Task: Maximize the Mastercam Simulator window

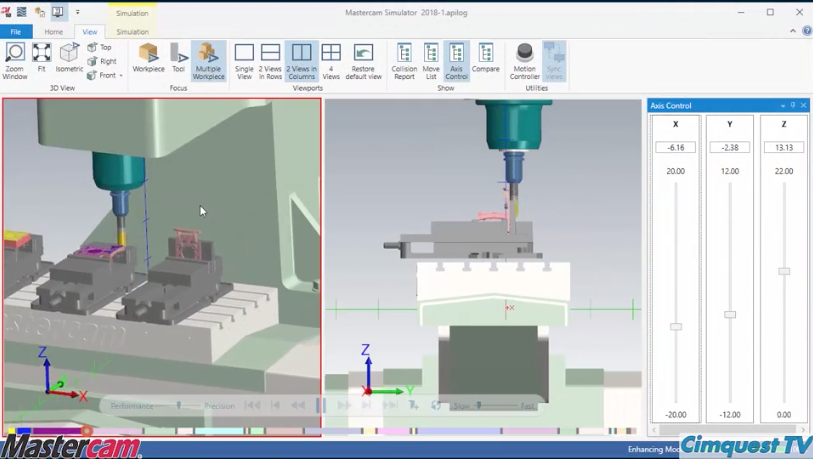Action: [x=770, y=12]
